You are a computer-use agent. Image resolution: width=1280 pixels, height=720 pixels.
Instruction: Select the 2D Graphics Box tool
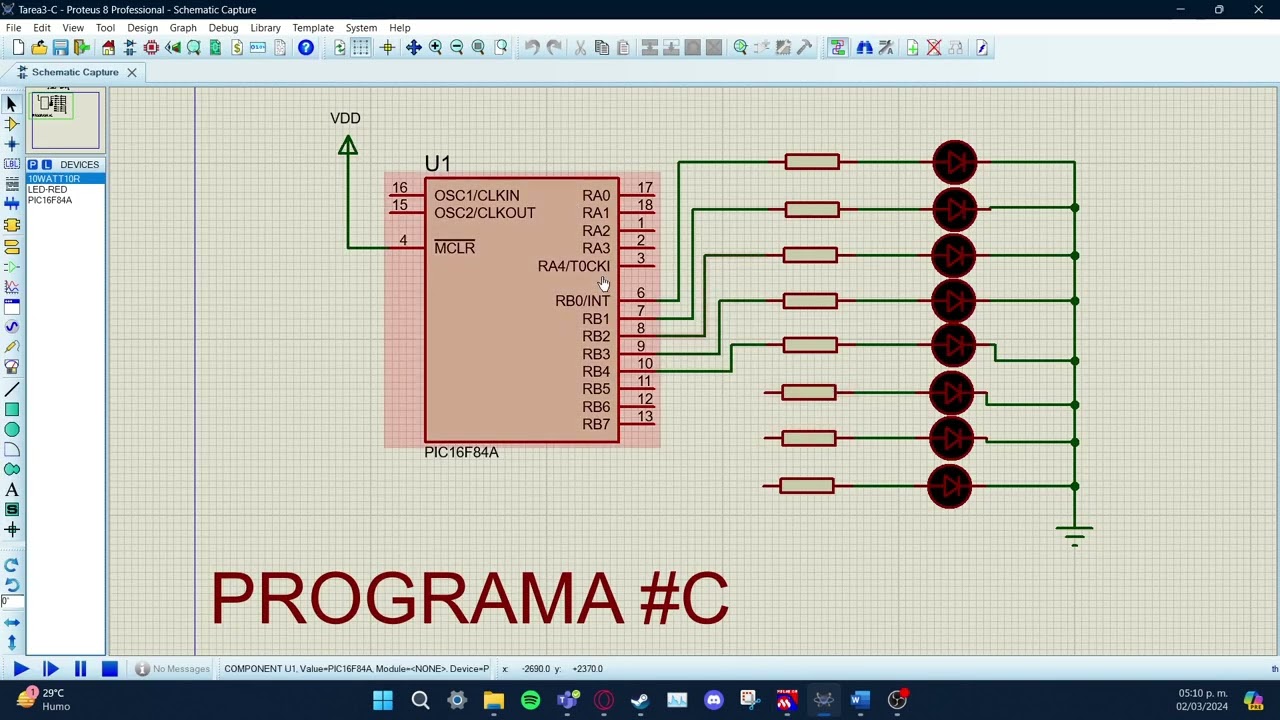(12, 409)
